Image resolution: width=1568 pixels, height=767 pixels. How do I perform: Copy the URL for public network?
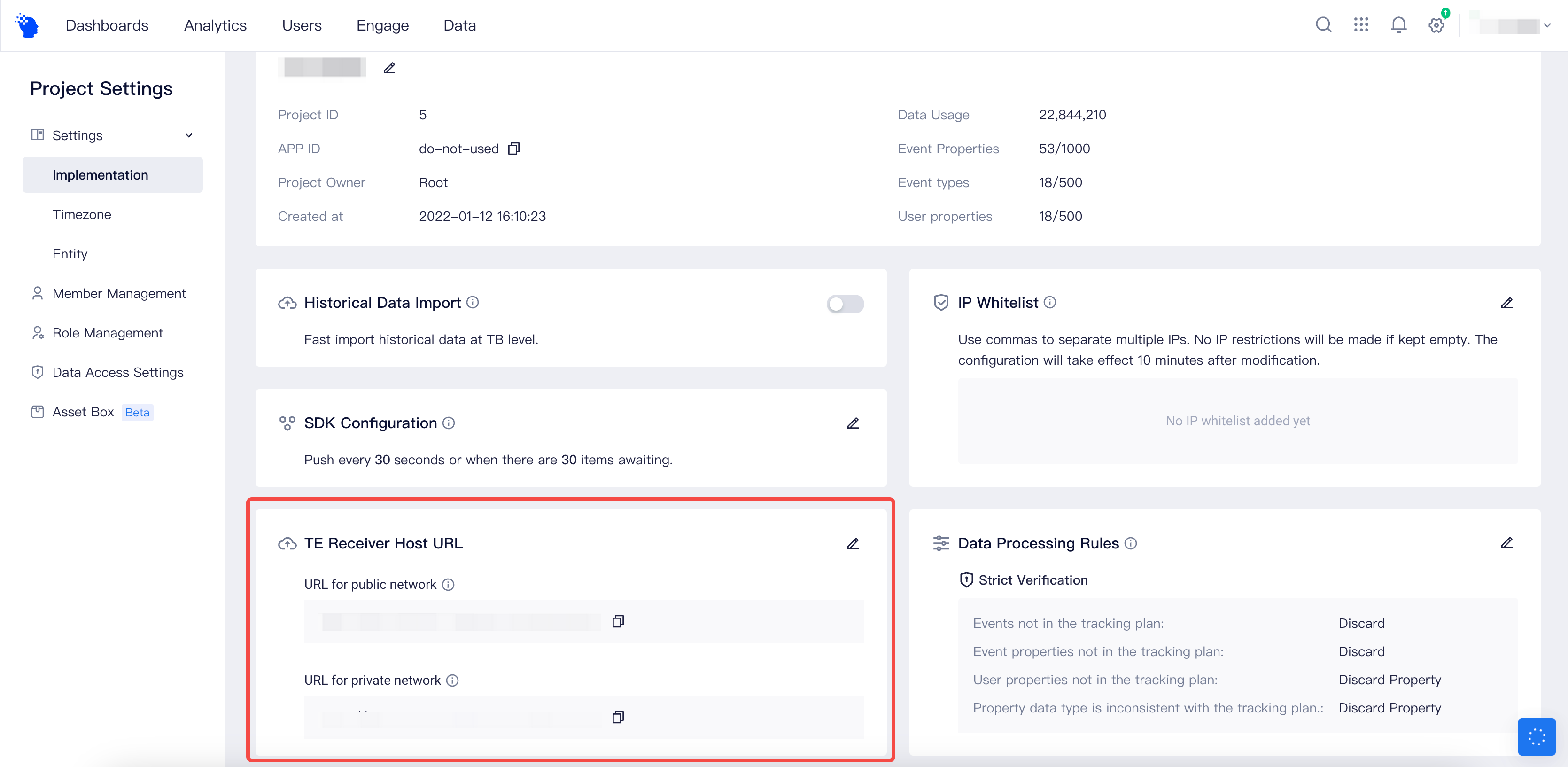[618, 621]
